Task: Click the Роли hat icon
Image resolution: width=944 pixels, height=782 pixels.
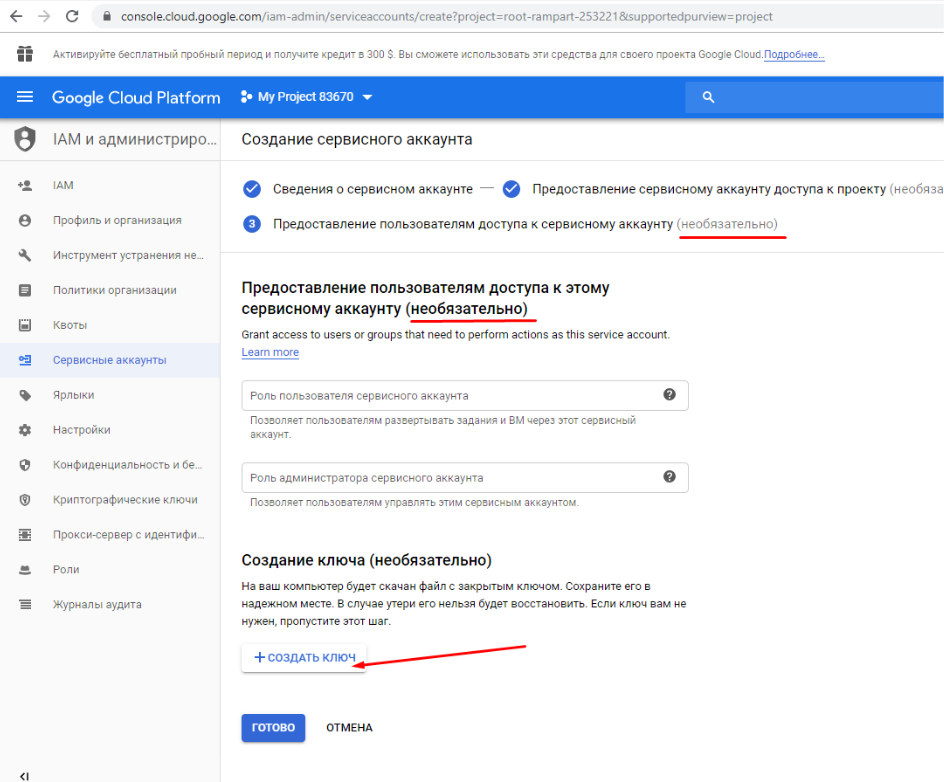Action: pos(25,569)
